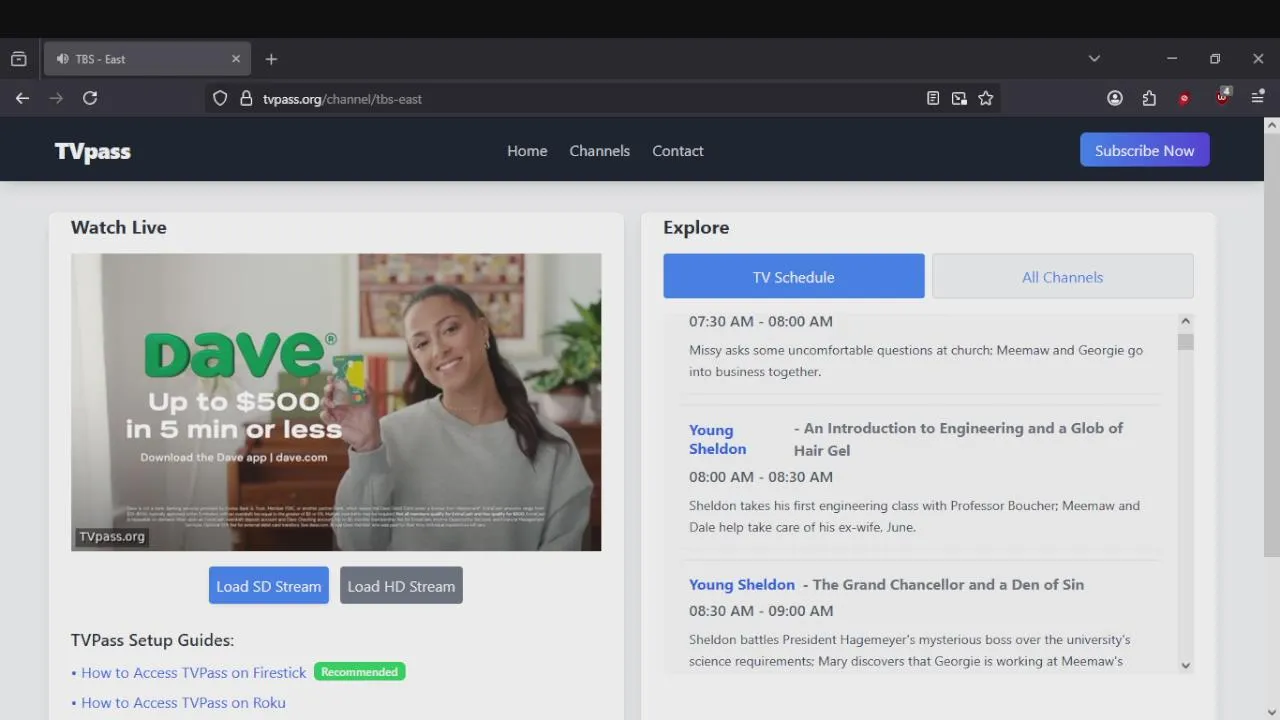Open How to Access TVPass on Firestick
Image resolution: width=1280 pixels, height=720 pixels.
click(x=194, y=673)
